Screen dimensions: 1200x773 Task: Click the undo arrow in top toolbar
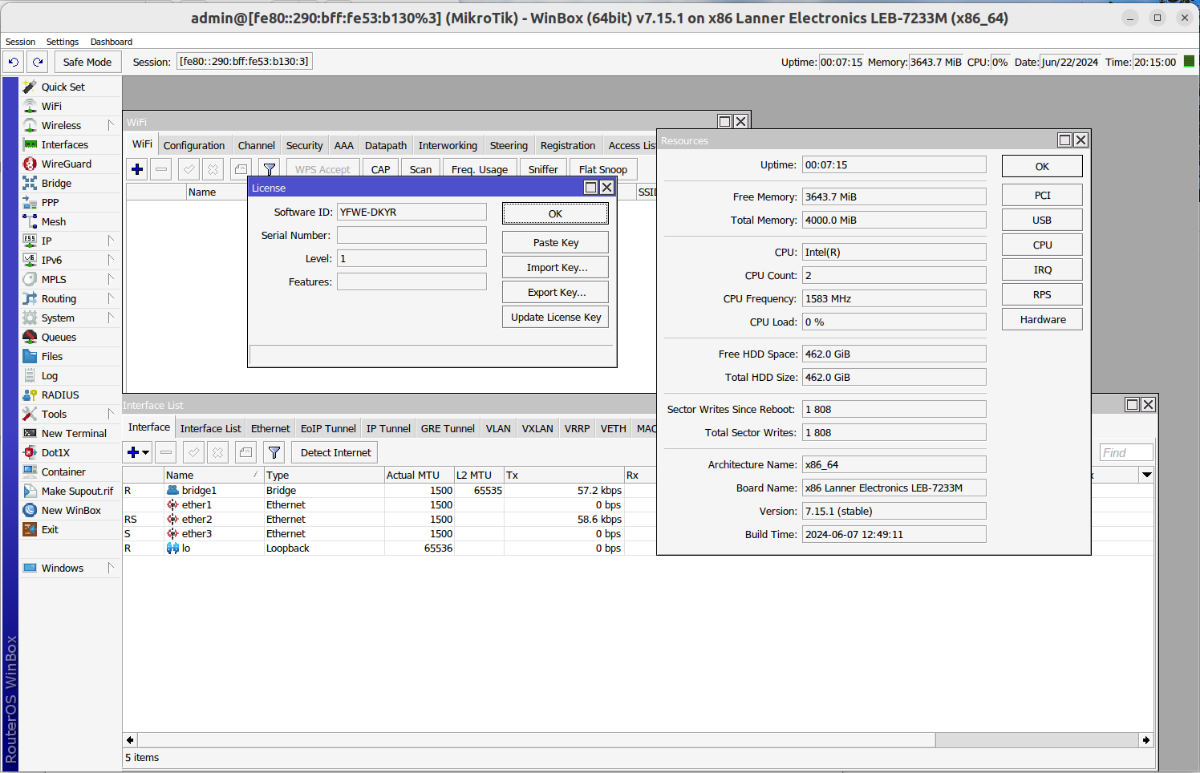(x=14, y=62)
